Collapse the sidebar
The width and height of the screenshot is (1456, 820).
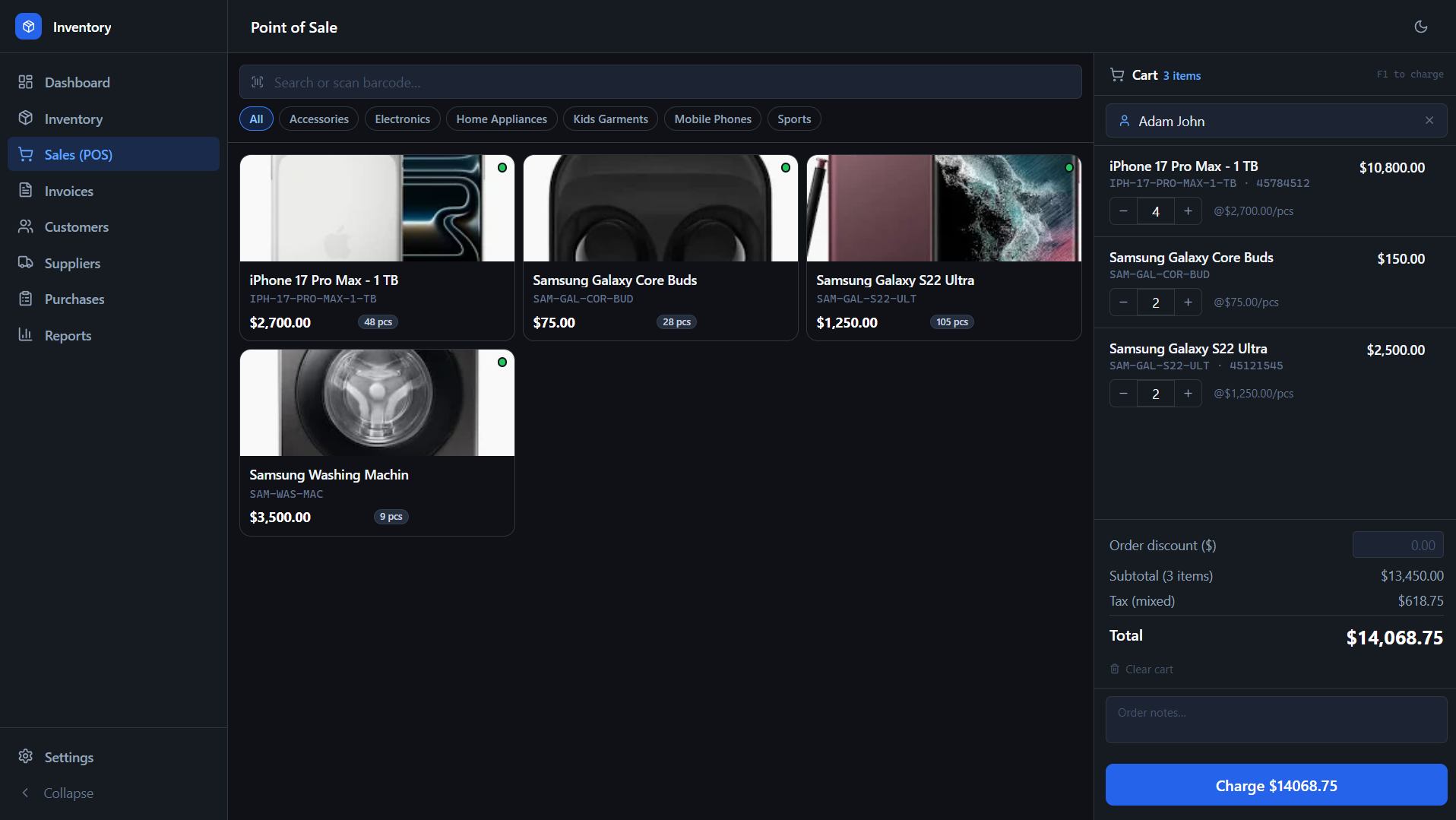[x=113, y=793]
